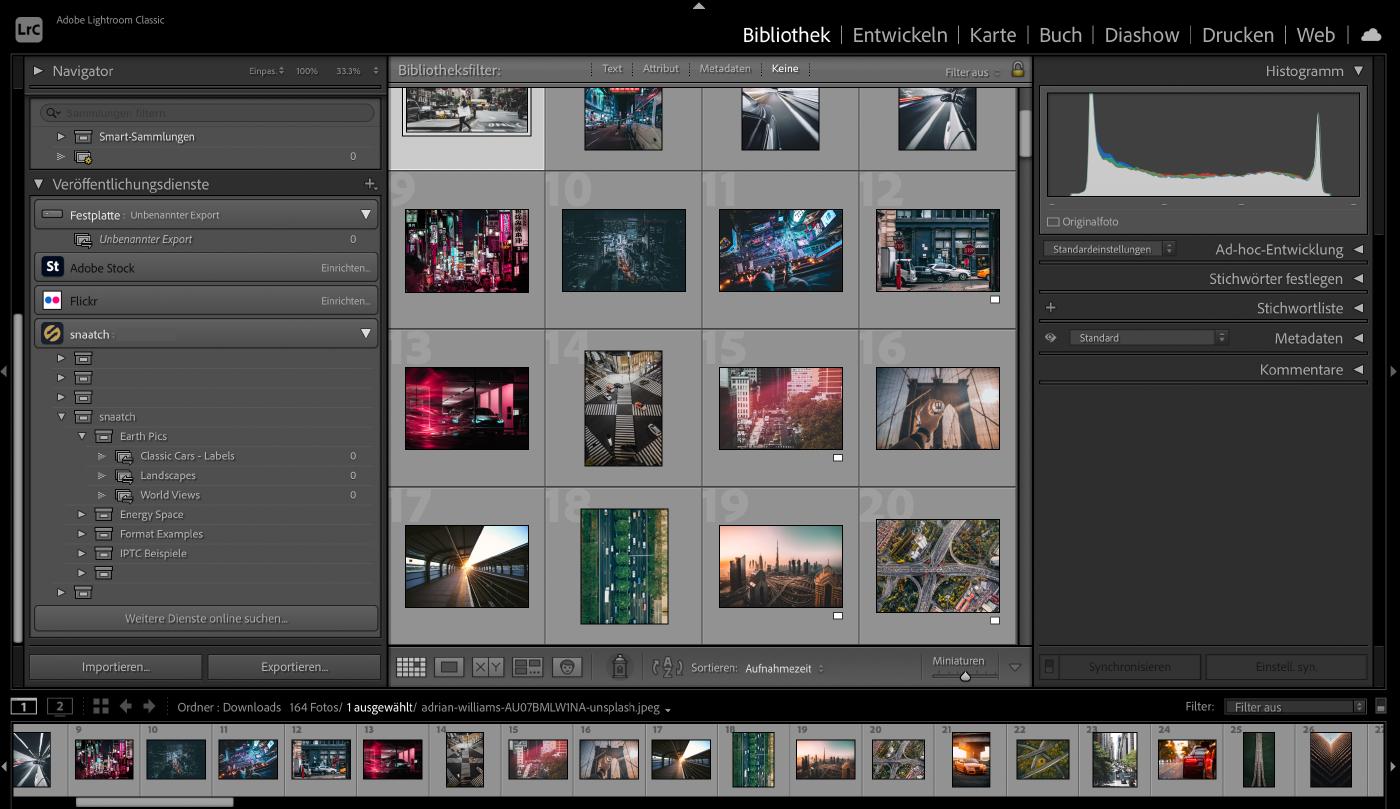Activate Survey view
This screenshot has width=1400, height=809.
tap(527, 666)
